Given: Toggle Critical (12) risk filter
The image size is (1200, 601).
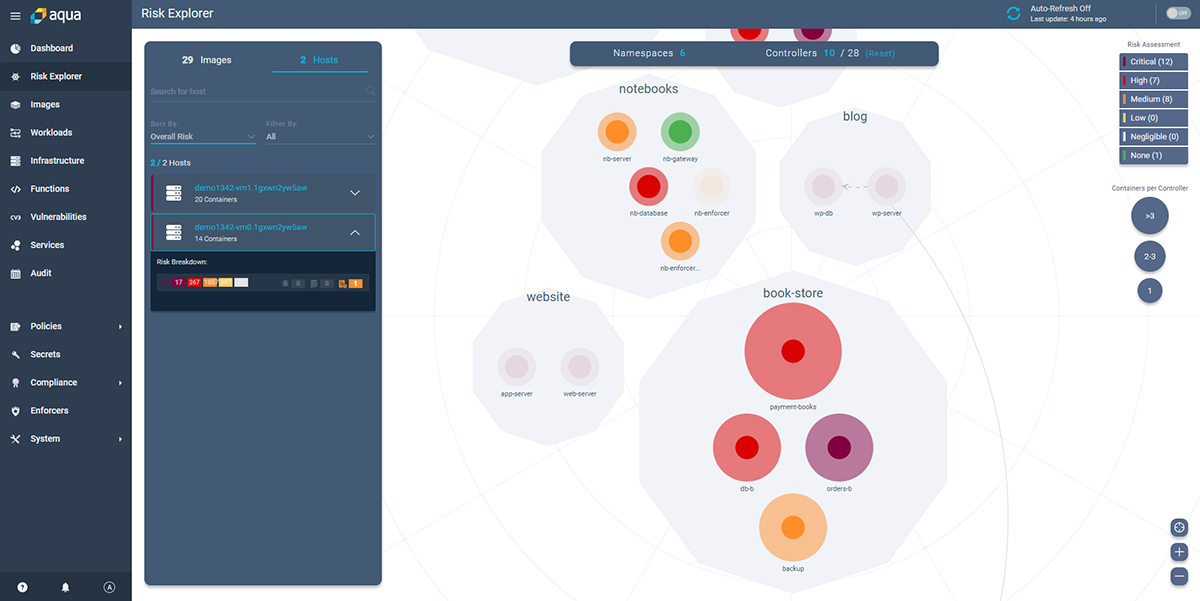Looking at the screenshot, I should click(x=1153, y=62).
